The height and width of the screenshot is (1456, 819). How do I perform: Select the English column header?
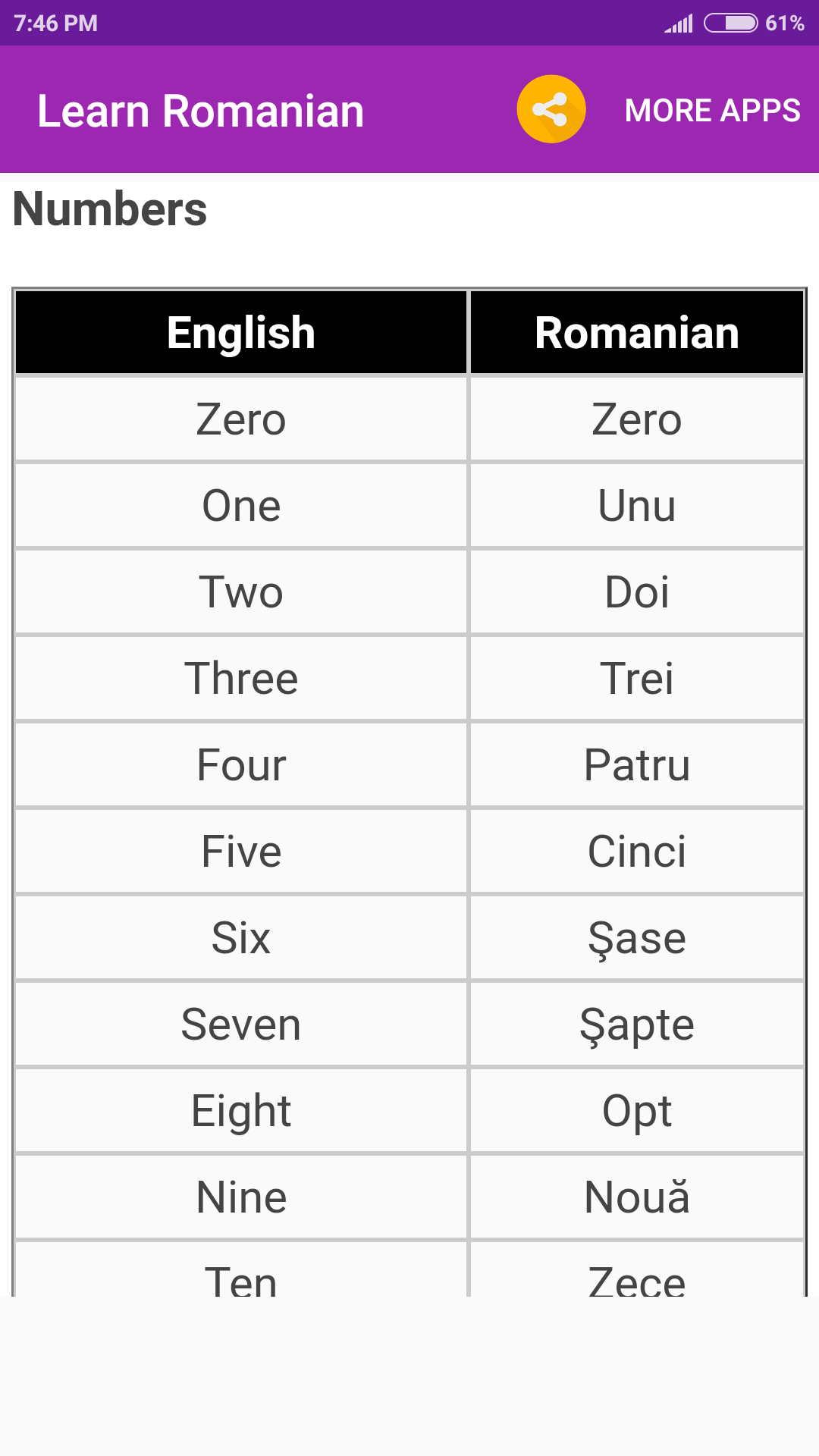[x=241, y=332]
